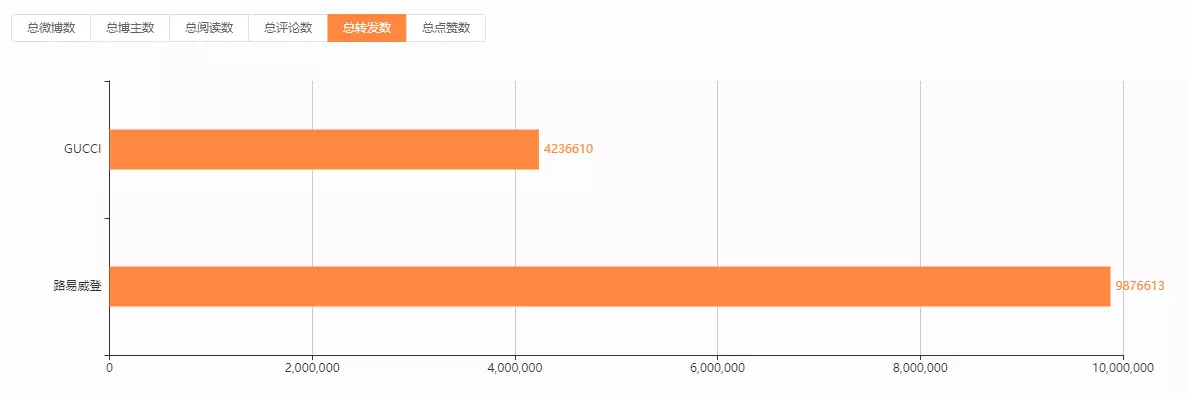Click the 8,000,000 axis tick label
This screenshot has height=393, width=1190.
921,368
